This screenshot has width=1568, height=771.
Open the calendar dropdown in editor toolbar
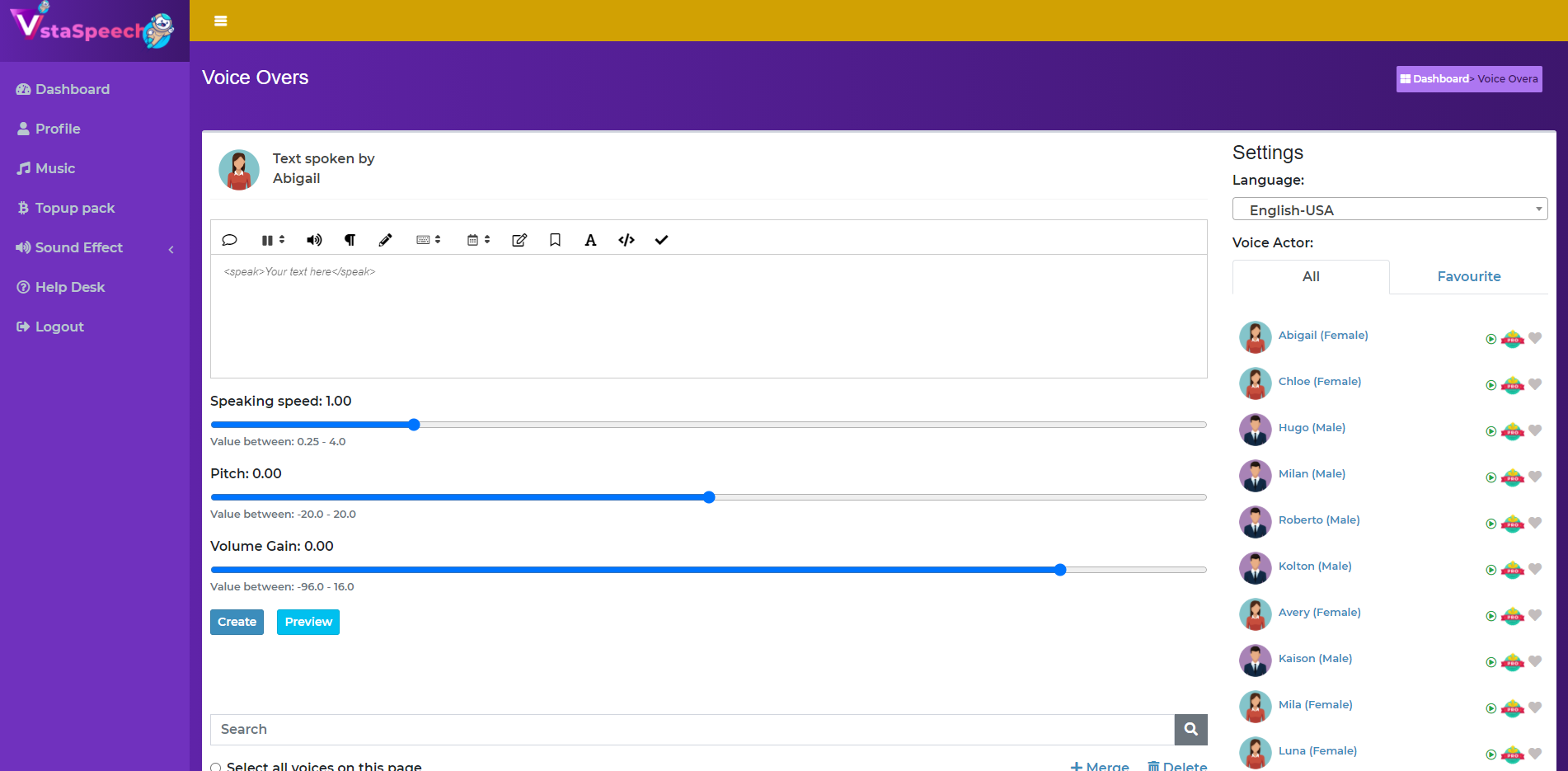479,240
